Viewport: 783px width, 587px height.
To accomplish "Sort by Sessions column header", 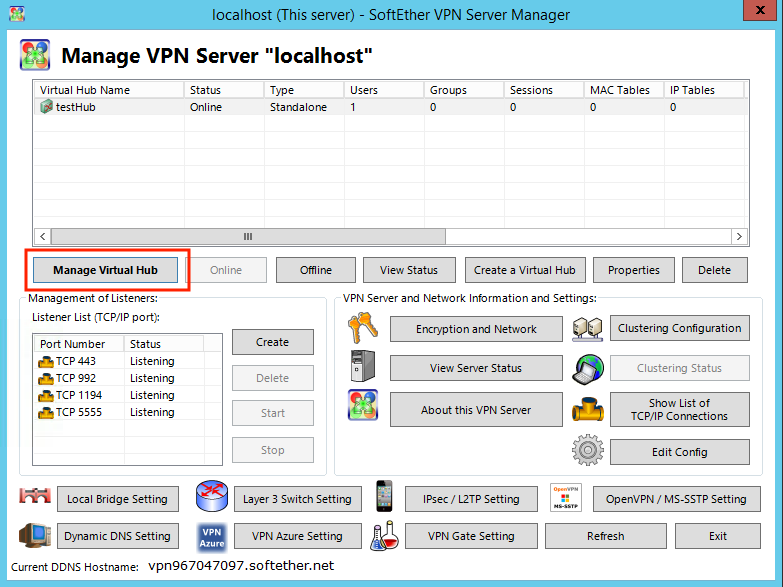I will click(544, 90).
